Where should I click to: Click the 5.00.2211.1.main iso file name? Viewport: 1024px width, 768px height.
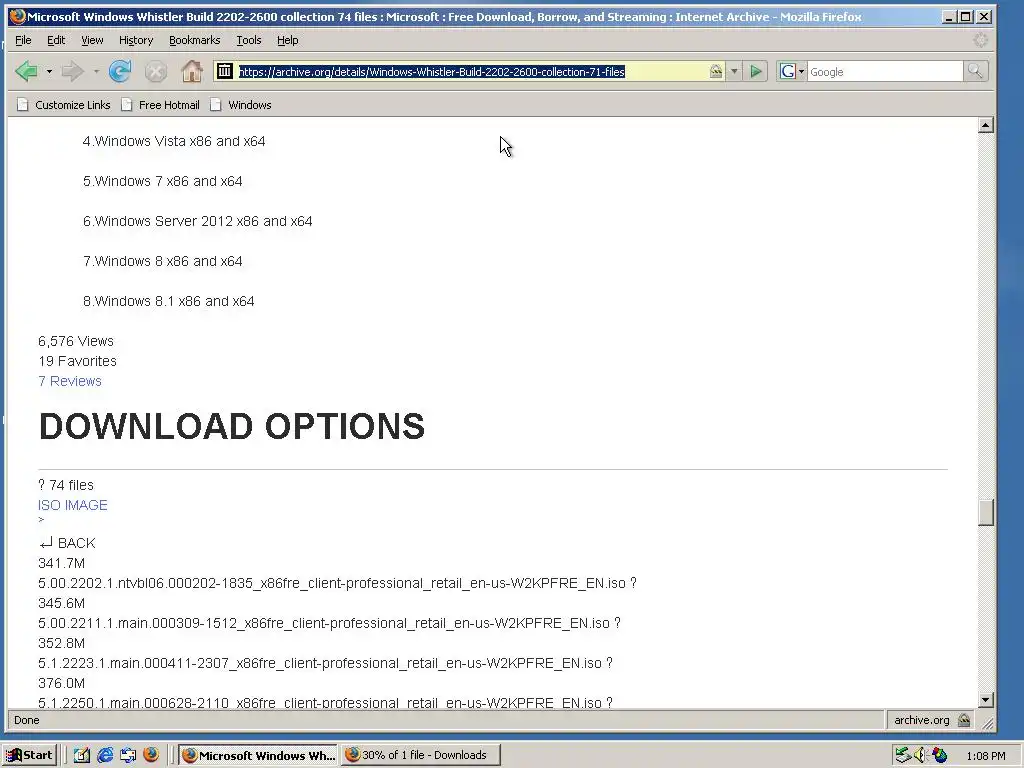pyautogui.click(x=324, y=622)
